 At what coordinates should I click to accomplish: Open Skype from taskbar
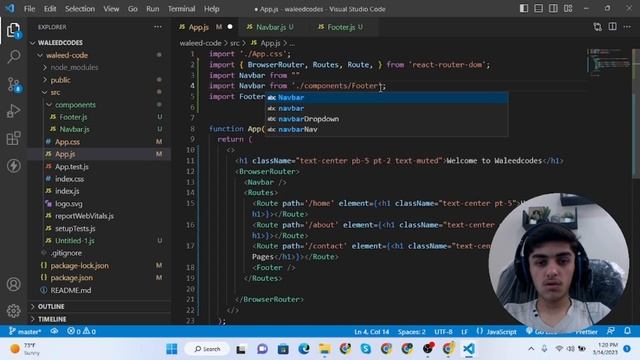[366, 349]
